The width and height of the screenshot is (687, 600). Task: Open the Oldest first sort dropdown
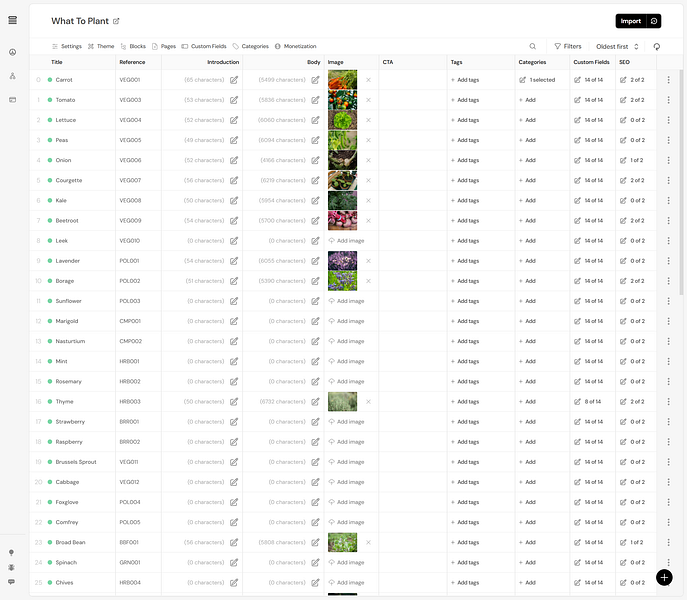[617, 46]
